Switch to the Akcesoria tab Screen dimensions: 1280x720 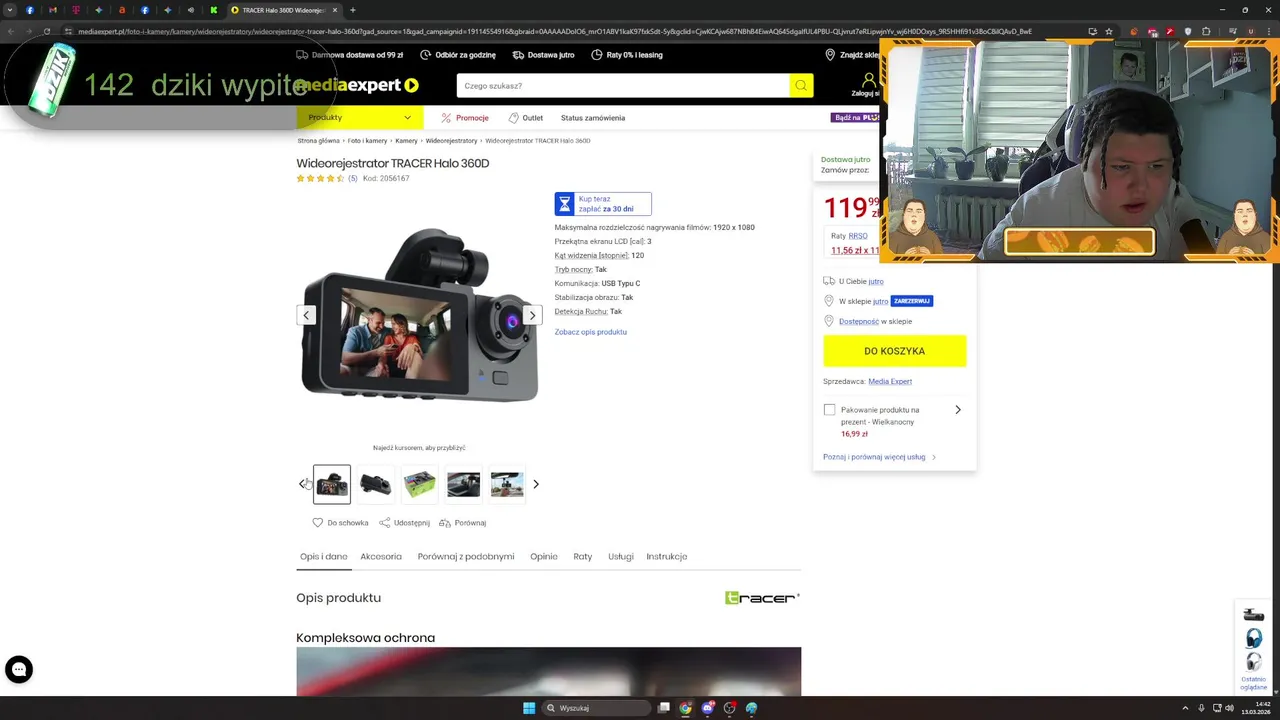(x=381, y=557)
